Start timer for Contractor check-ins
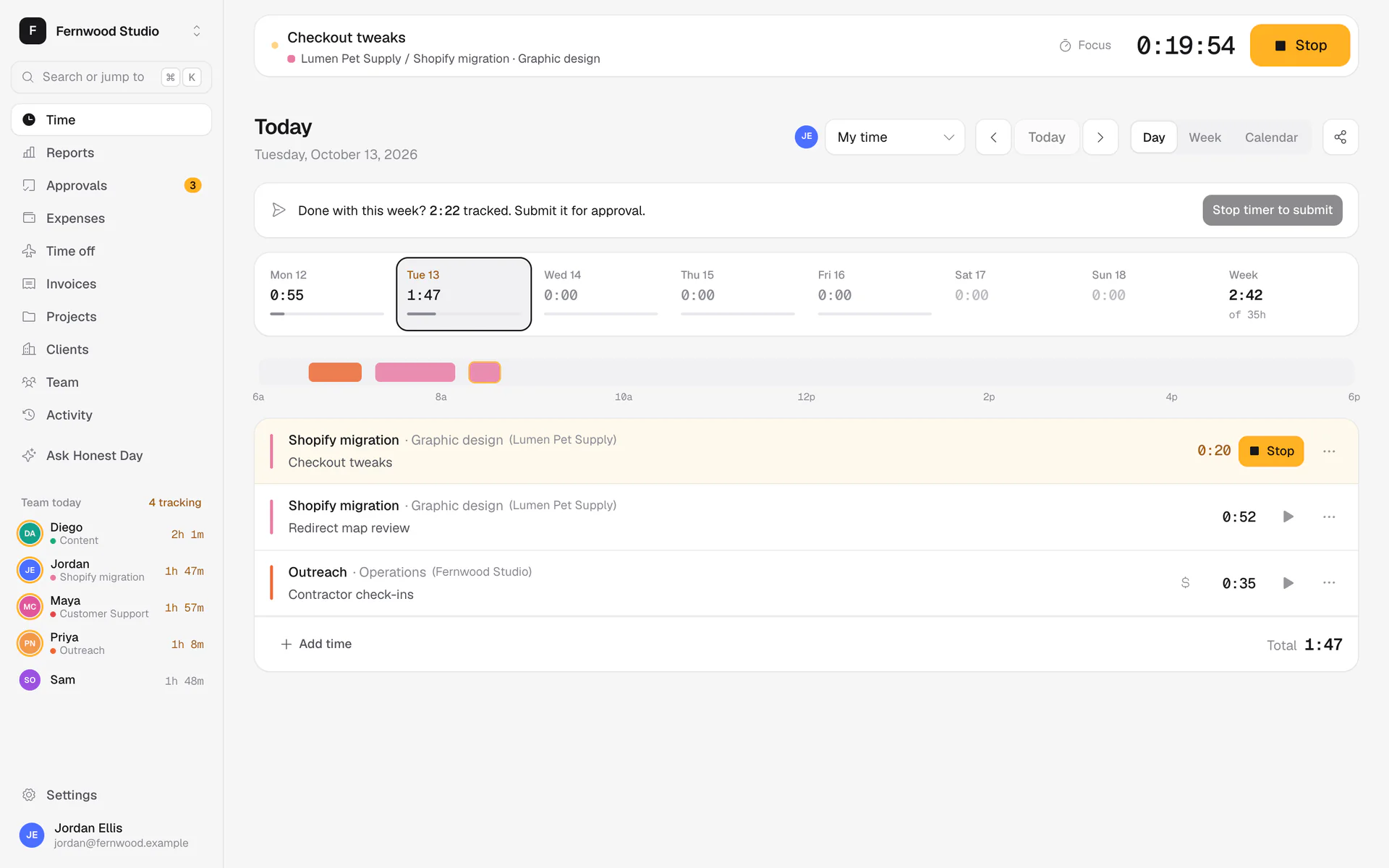Viewport: 1389px width, 868px height. [1288, 583]
